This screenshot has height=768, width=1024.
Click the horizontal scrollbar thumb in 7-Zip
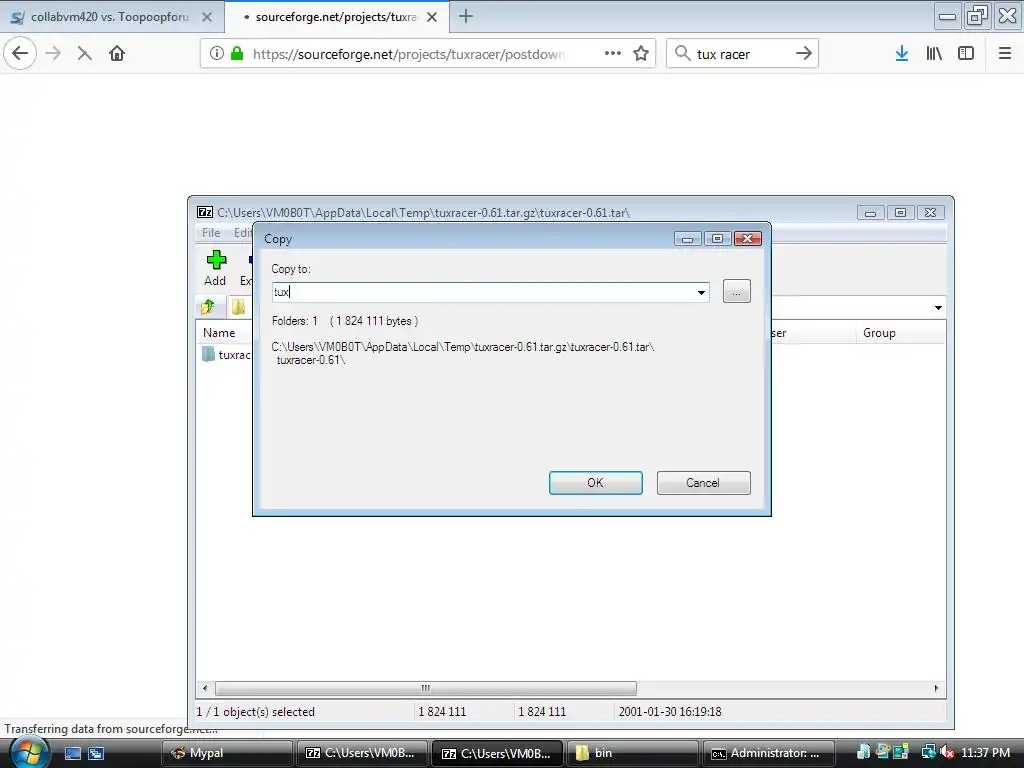click(x=426, y=688)
